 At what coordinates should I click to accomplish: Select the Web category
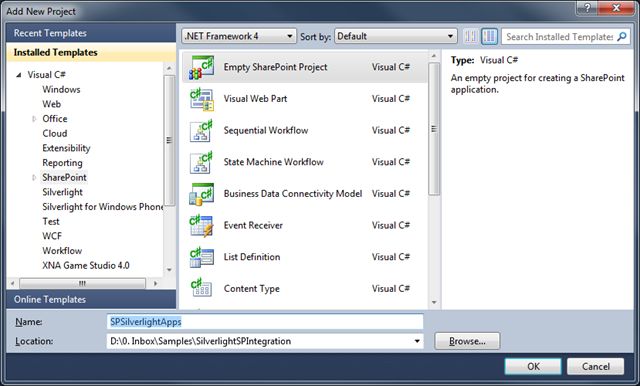51,104
